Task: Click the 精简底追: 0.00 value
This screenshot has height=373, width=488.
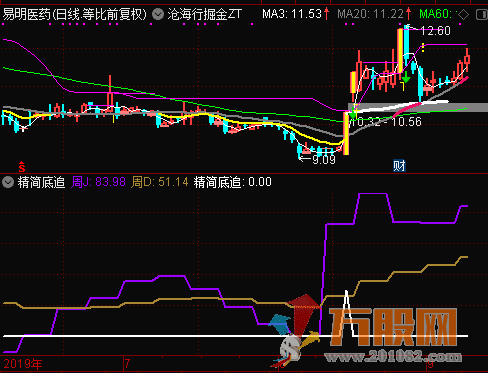Action: click(233, 182)
